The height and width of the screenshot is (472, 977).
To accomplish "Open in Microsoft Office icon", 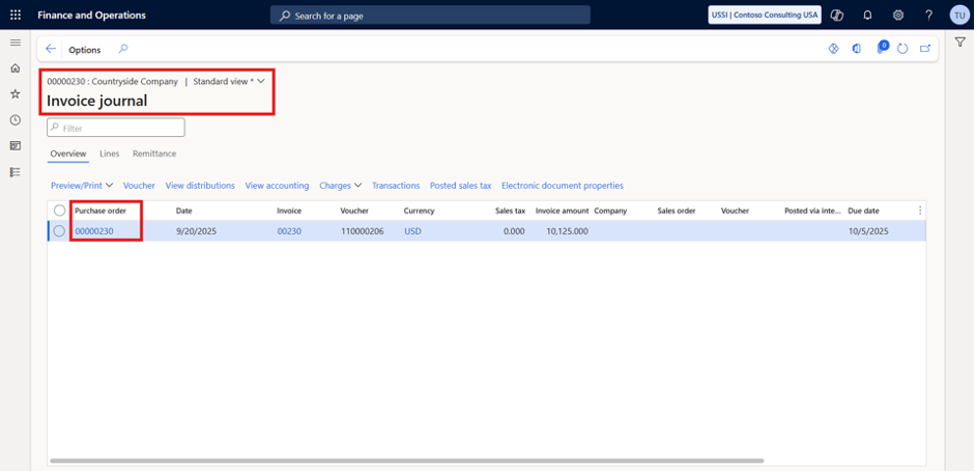I will point(857,49).
